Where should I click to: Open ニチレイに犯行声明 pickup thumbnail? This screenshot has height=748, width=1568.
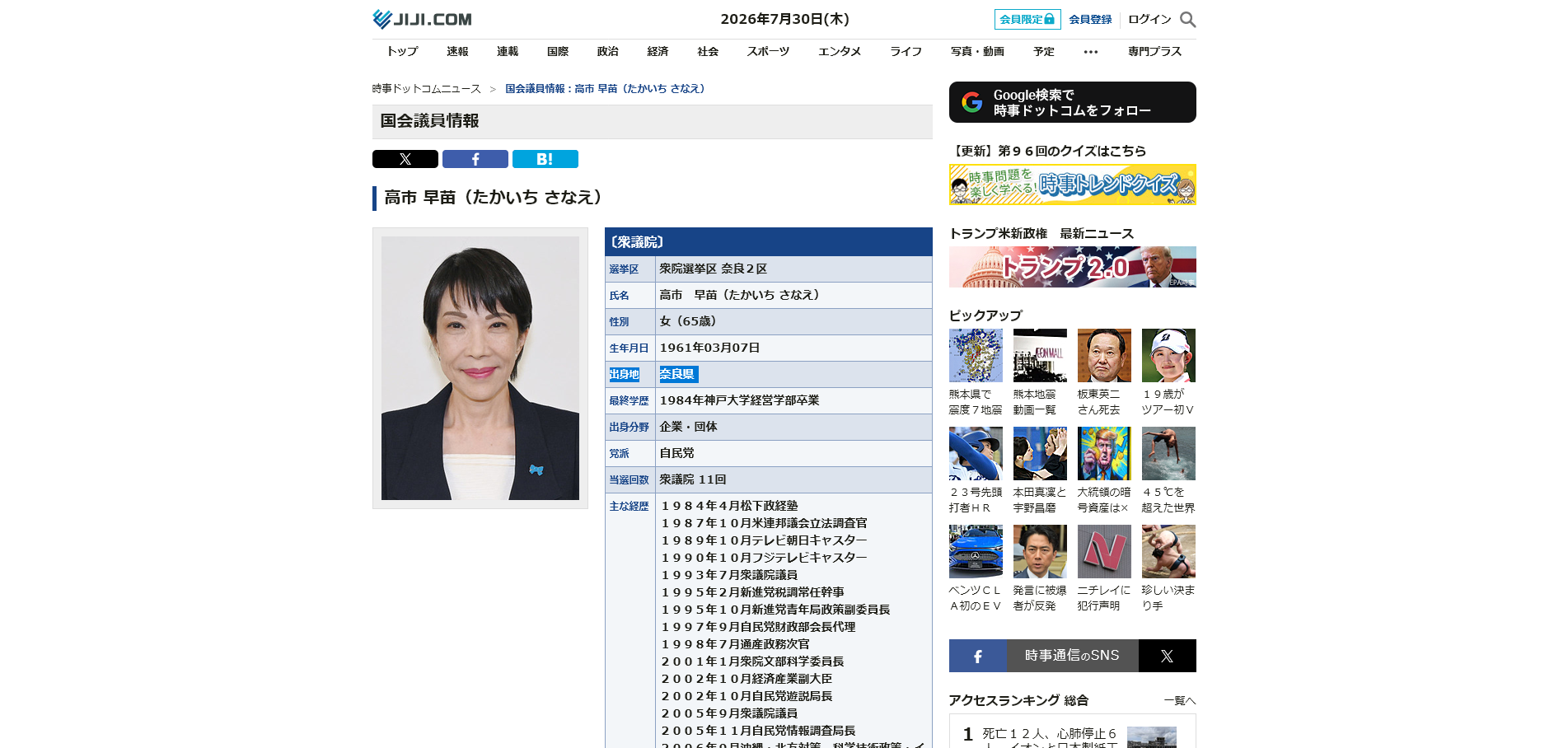point(1104,551)
